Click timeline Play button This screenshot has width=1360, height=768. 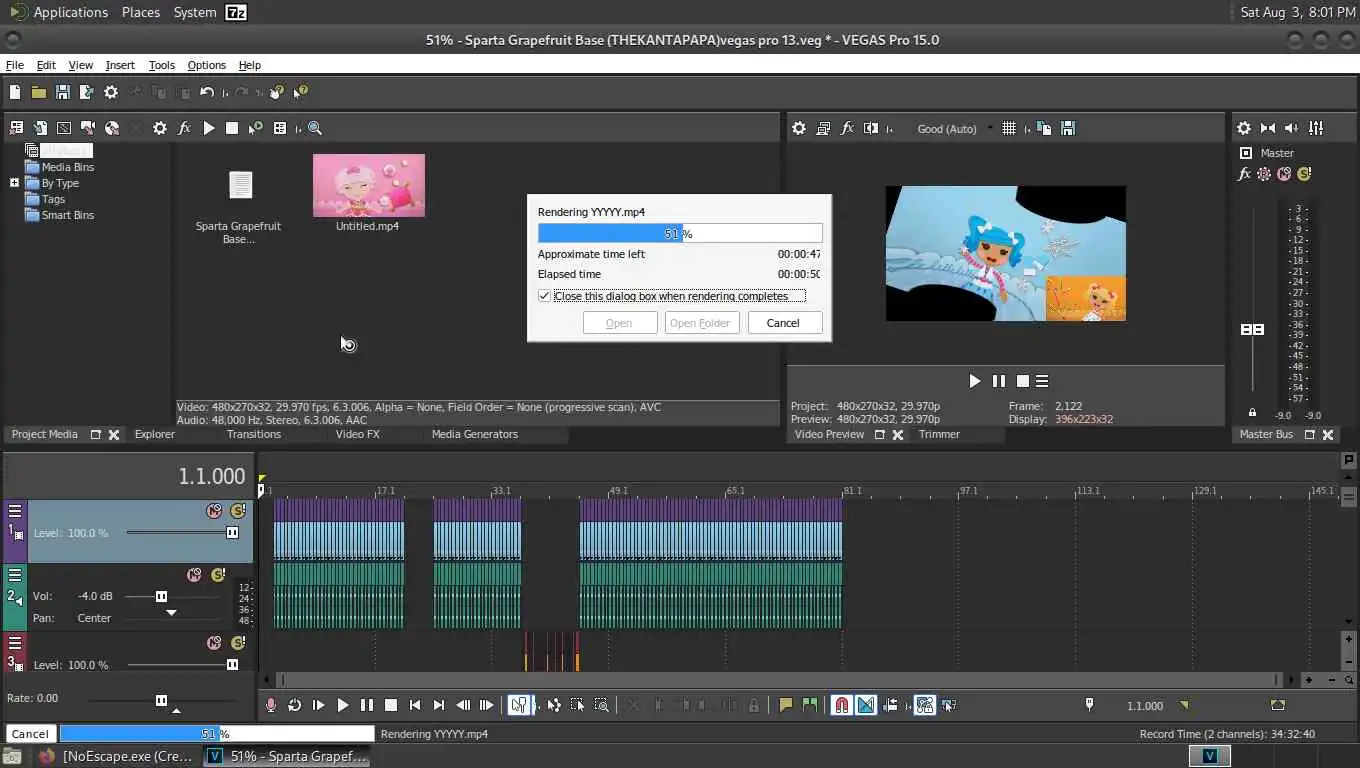[343, 705]
